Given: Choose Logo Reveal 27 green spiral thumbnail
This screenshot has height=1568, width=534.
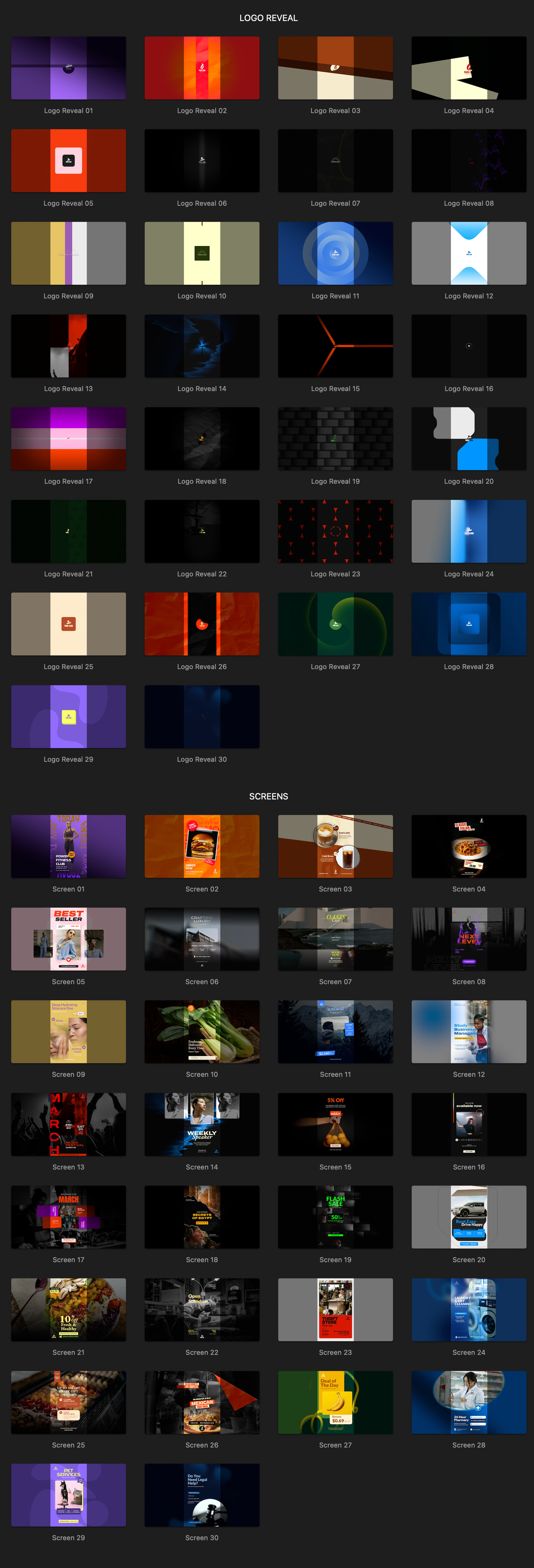Looking at the screenshot, I should pyautogui.click(x=336, y=624).
